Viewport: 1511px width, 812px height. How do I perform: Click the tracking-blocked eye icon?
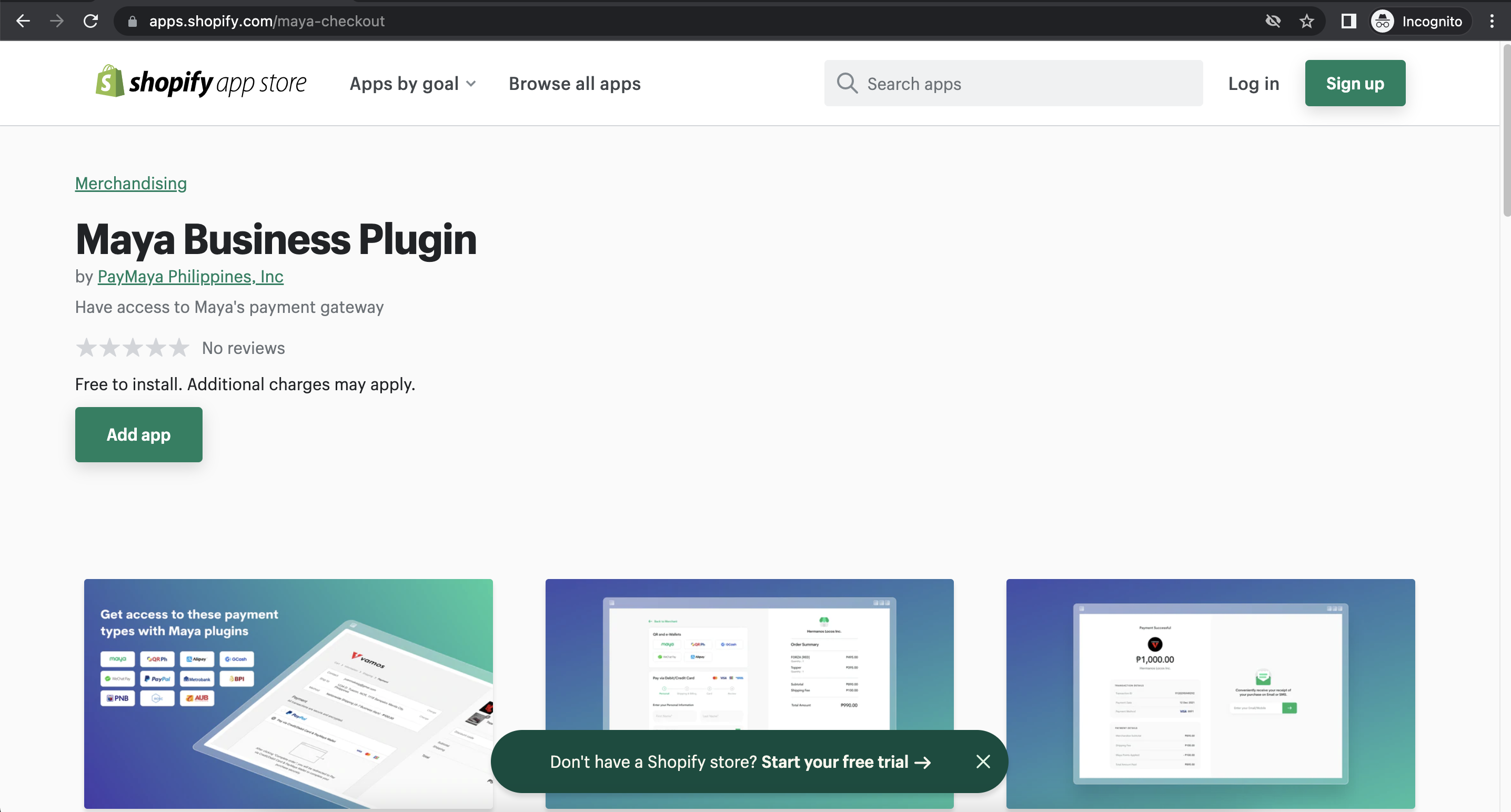click(x=1273, y=21)
